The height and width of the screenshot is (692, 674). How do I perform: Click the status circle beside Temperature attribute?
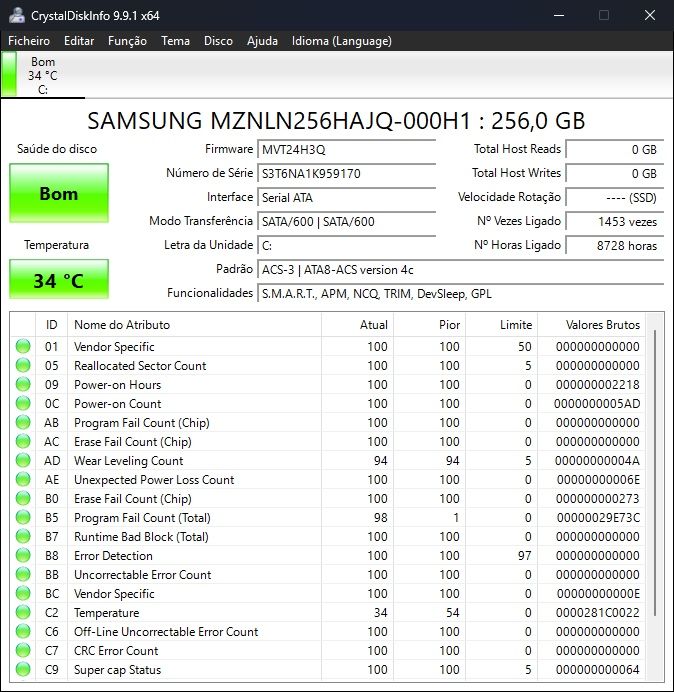point(23,612)
